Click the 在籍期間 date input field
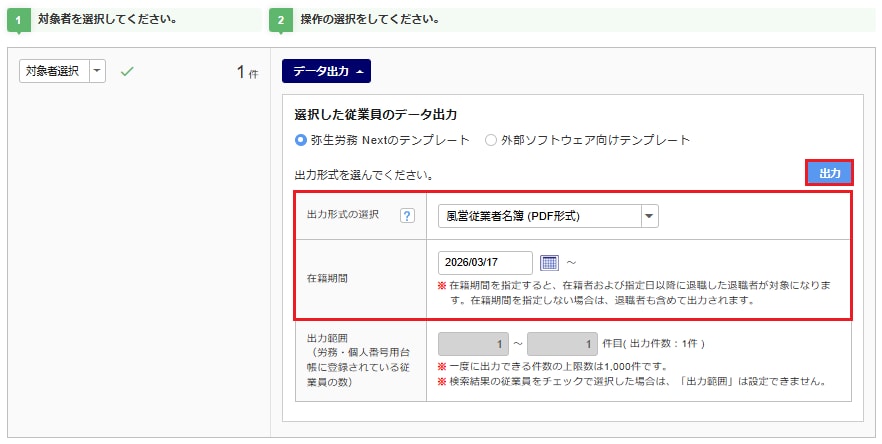The height and width of the screenshot is (444, 882). point(484,263)
